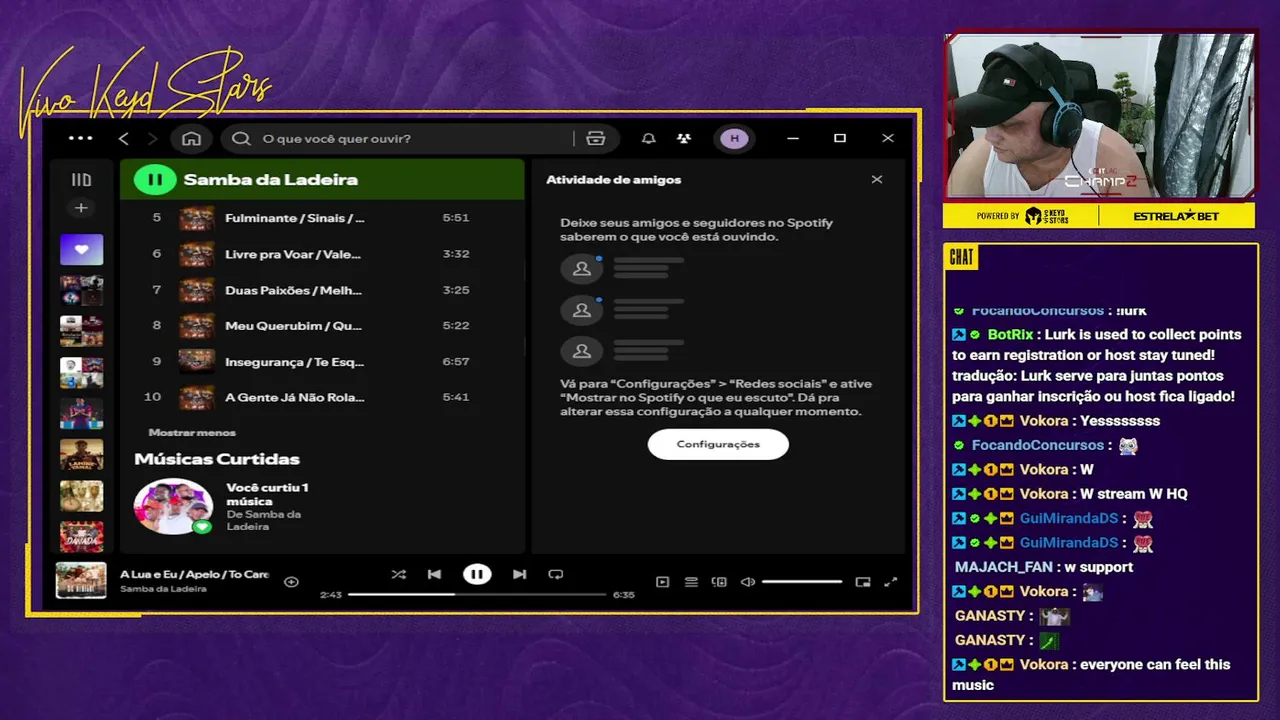Expand the Your Library icon
The image size is (1280, 720).
[81, 180]
